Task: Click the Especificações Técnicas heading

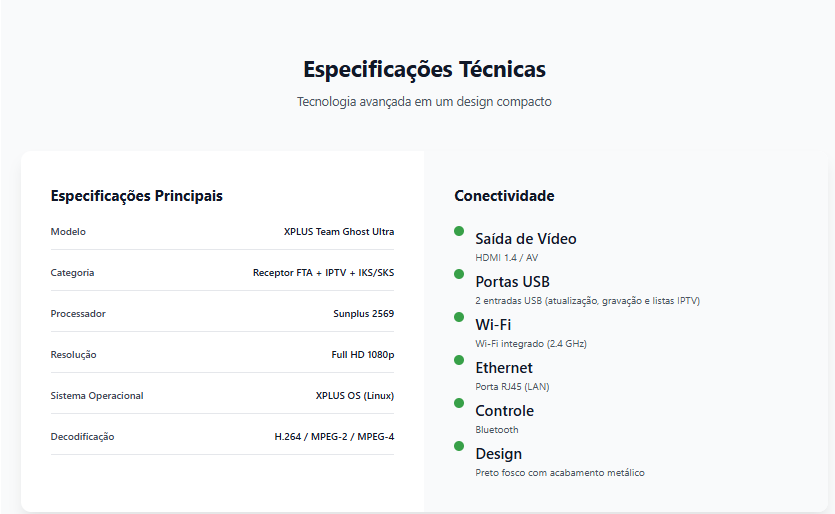Action: pos(424,70)
